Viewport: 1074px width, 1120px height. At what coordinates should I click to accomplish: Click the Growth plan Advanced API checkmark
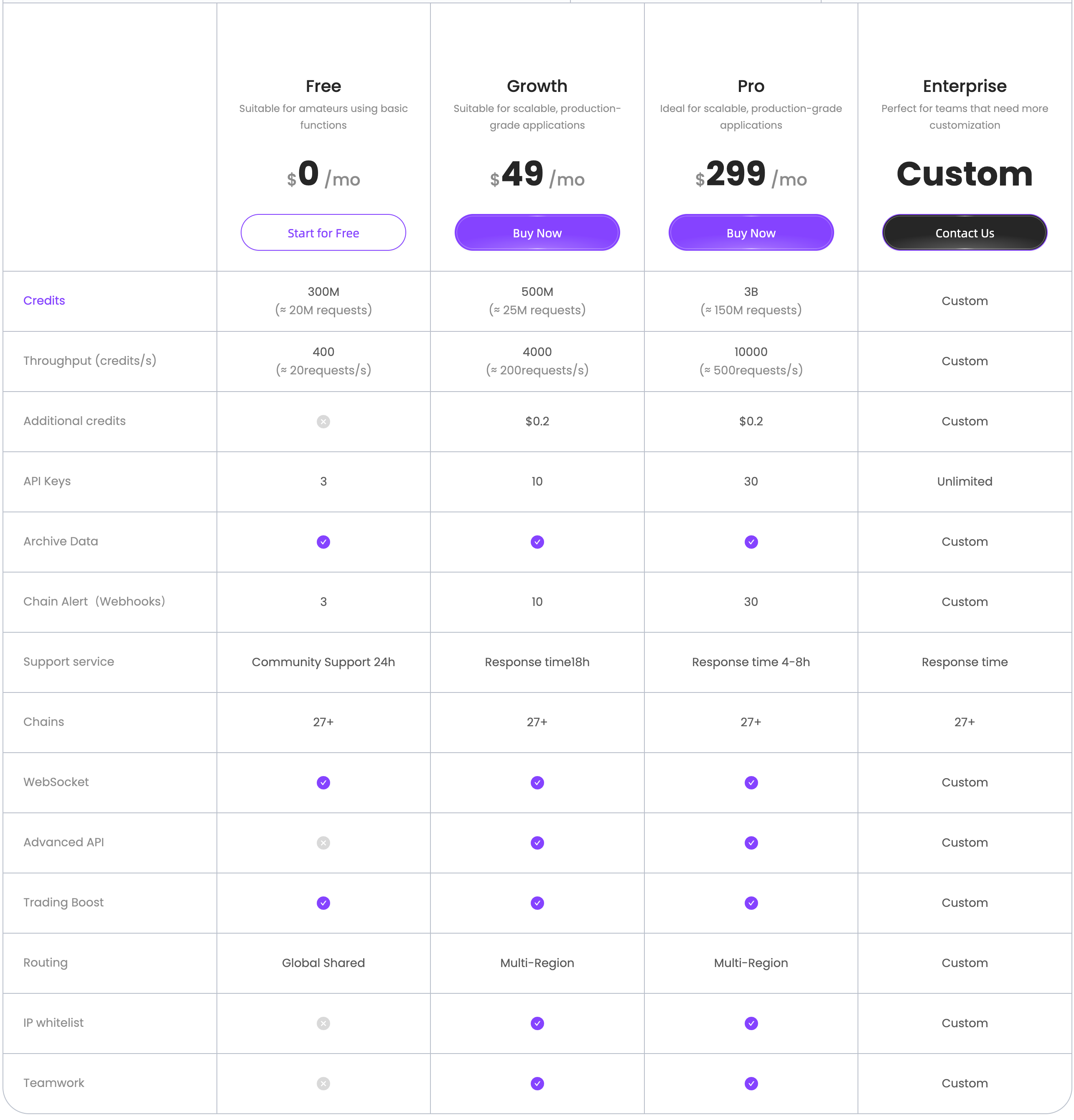click(x=537, y=843)
